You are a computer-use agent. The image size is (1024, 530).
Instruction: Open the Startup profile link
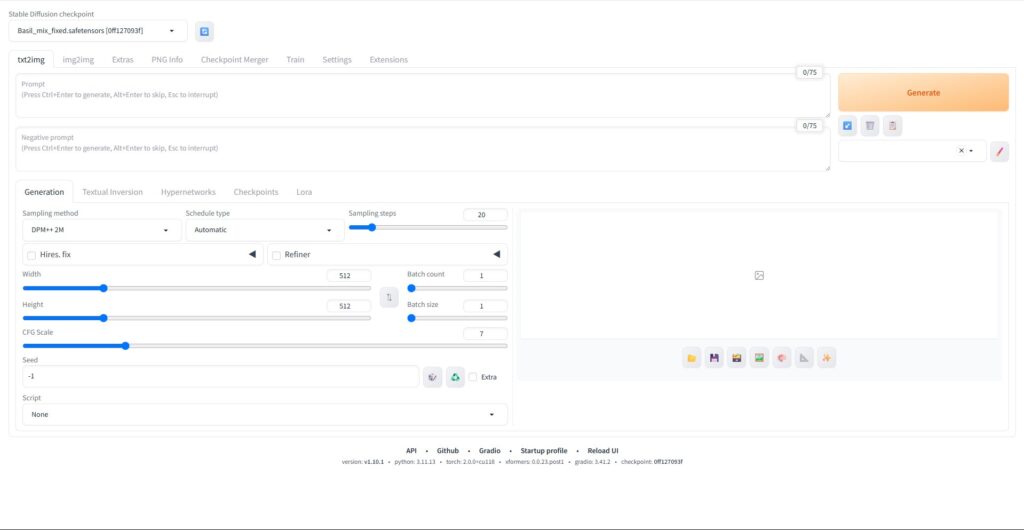coord(544,451)
